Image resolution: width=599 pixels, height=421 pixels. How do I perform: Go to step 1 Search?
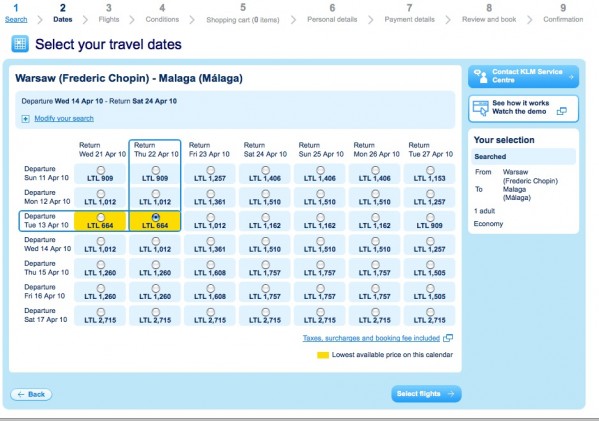16,14
